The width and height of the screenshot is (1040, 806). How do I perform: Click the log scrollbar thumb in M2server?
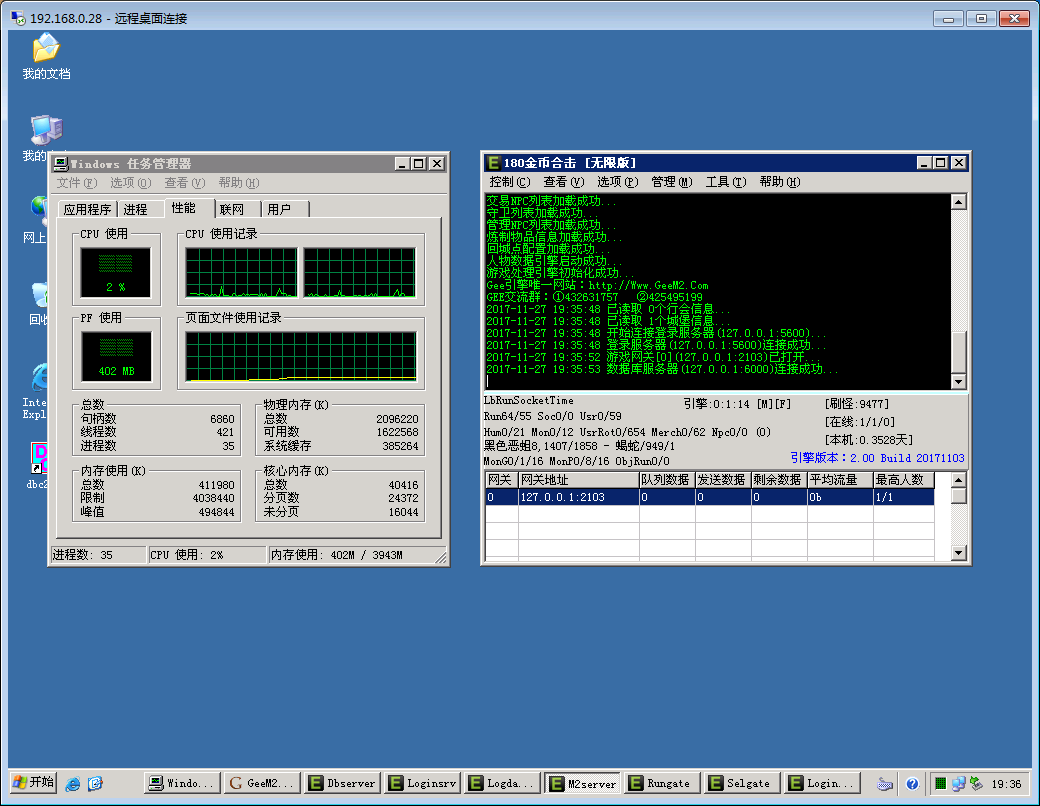[x=958, y=352]
